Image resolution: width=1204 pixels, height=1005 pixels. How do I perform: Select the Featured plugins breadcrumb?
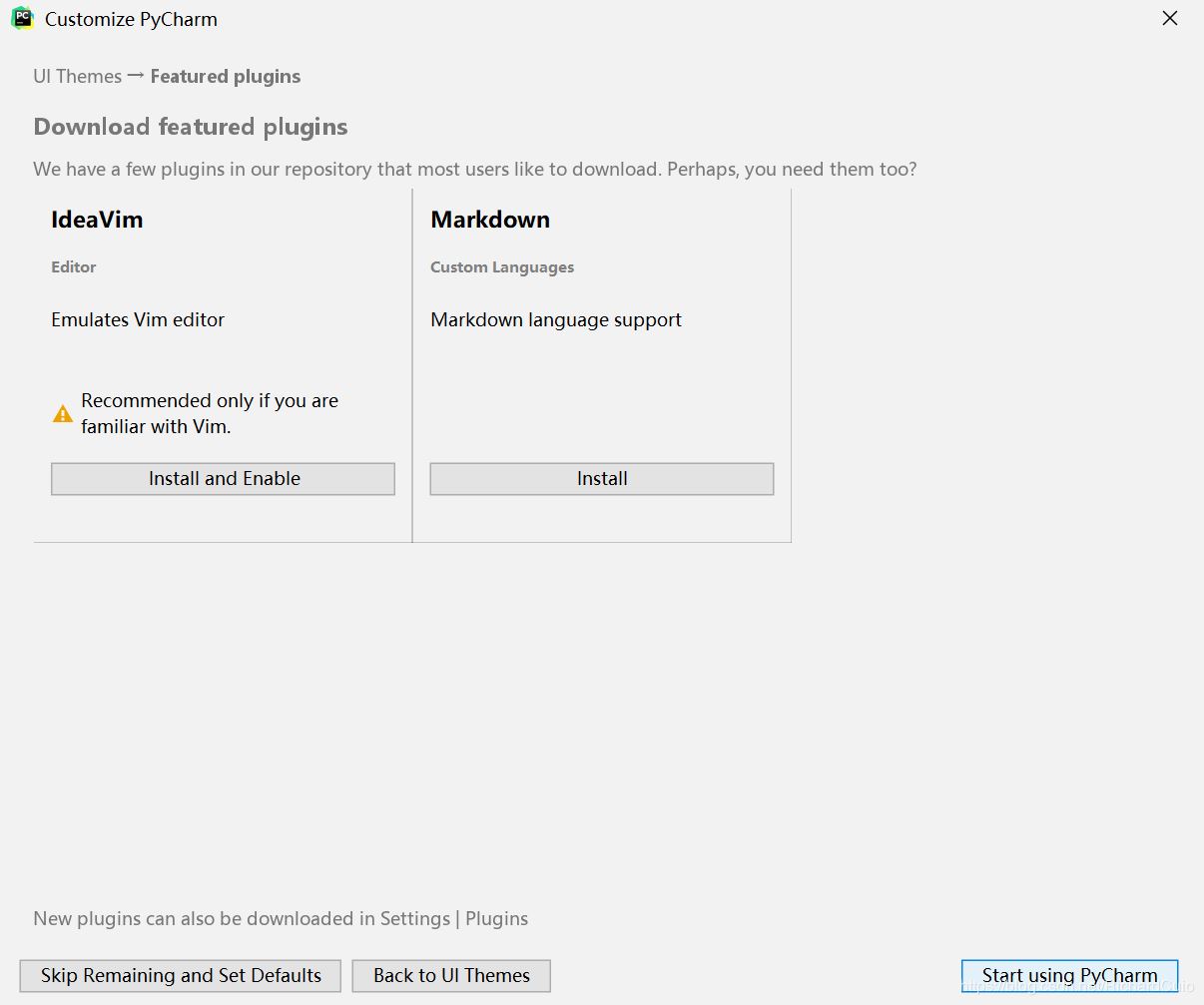225,77
